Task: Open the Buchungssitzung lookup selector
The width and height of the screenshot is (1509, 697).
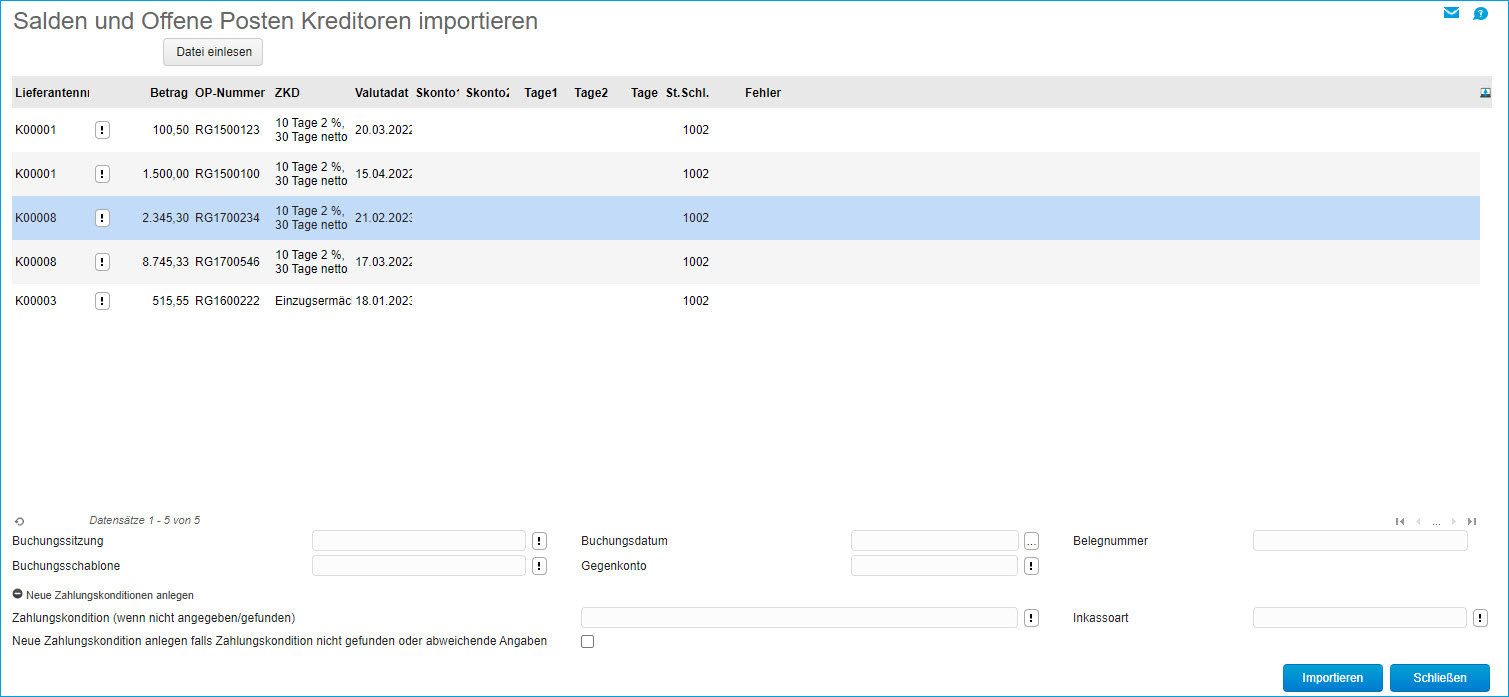Action: point(539,541)
